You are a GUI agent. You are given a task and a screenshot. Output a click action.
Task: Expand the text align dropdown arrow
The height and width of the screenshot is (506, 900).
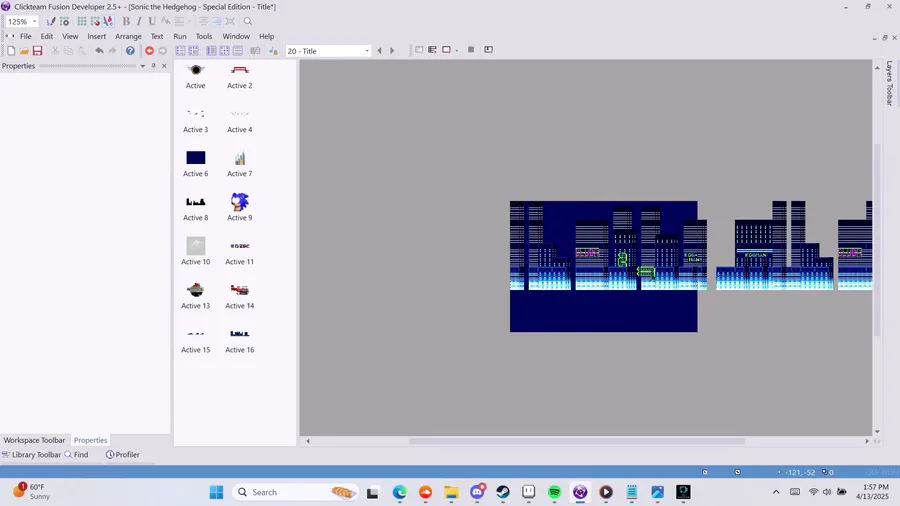pos(189,21)
